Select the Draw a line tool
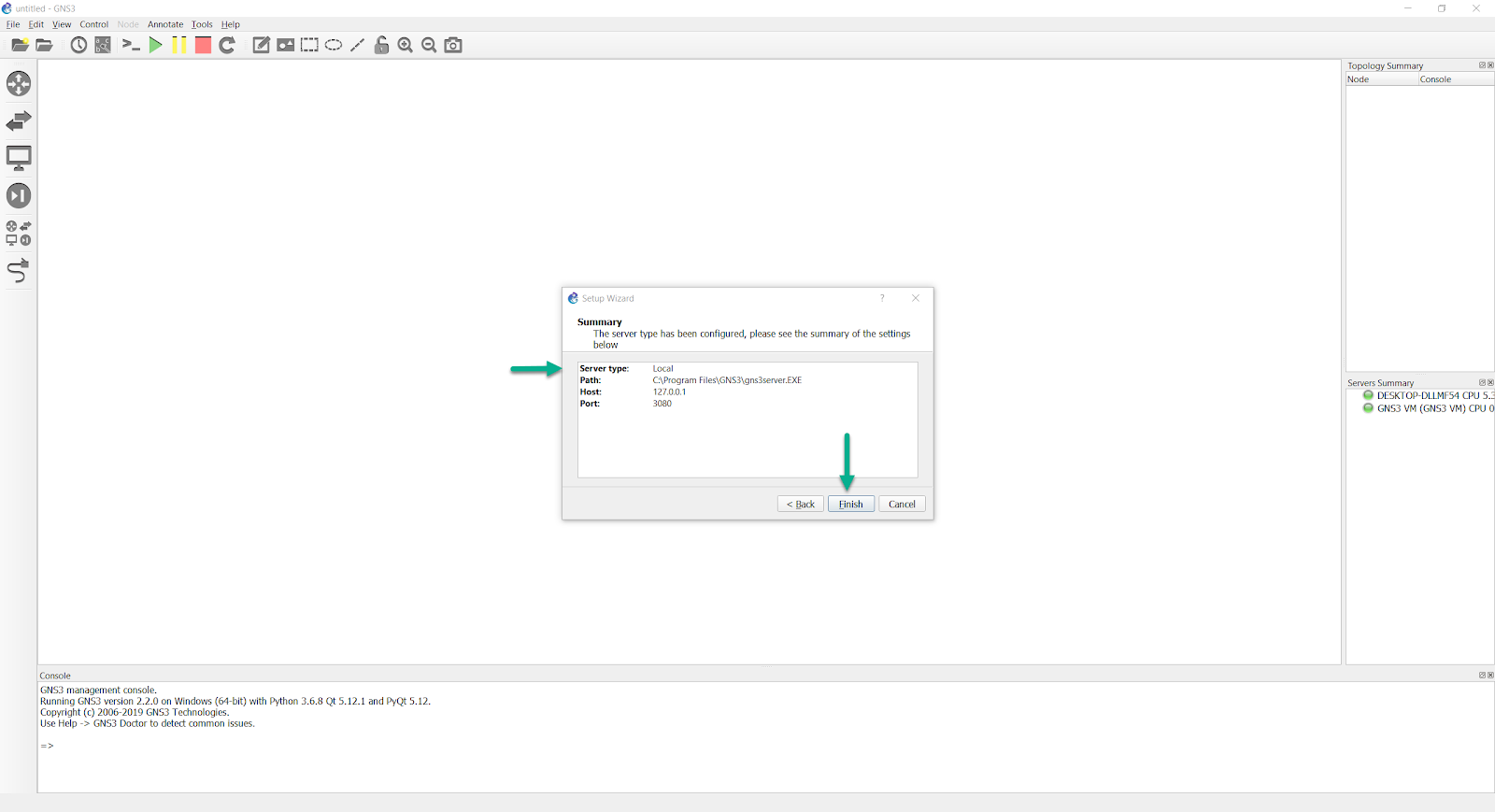The width and height of the screenshot is (1495, 812). [357, 45]
